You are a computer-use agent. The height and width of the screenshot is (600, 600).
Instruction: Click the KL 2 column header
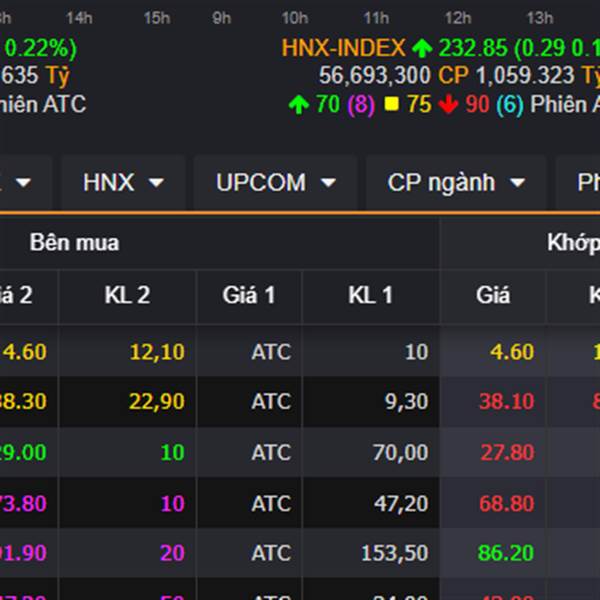pos(127,295)
